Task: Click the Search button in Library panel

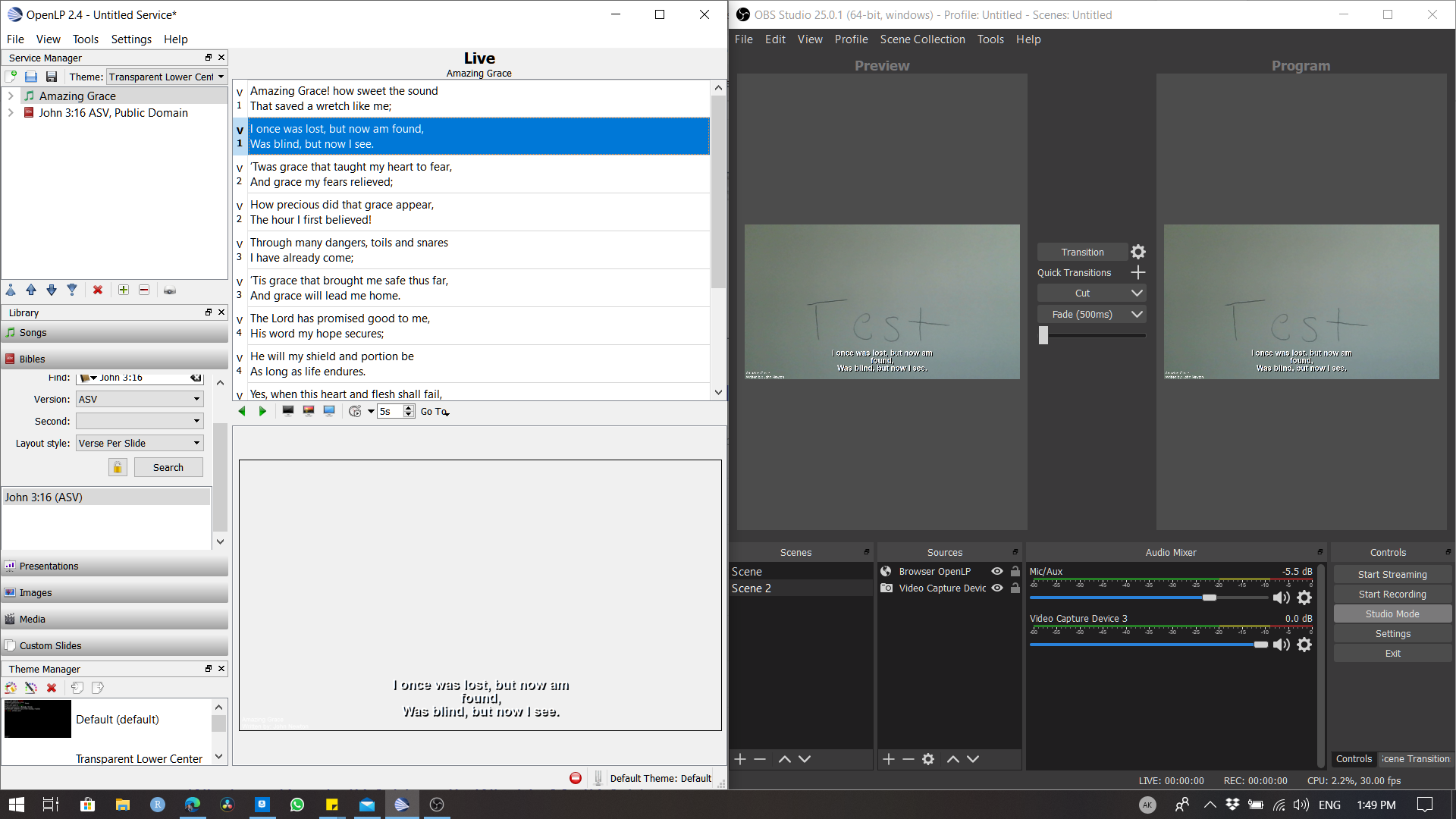Action: click(168, 467)
